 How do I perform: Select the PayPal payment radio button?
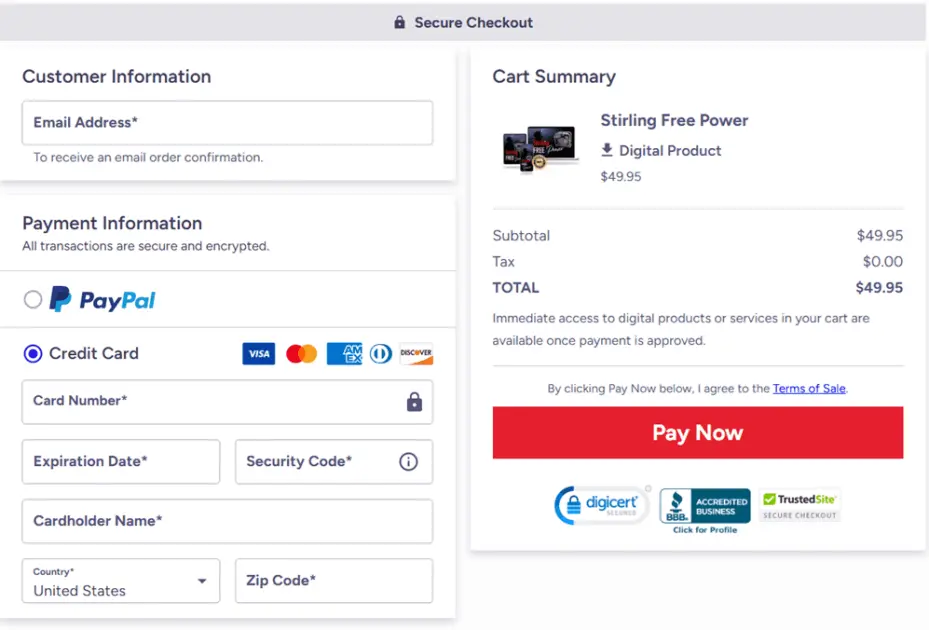33,299
